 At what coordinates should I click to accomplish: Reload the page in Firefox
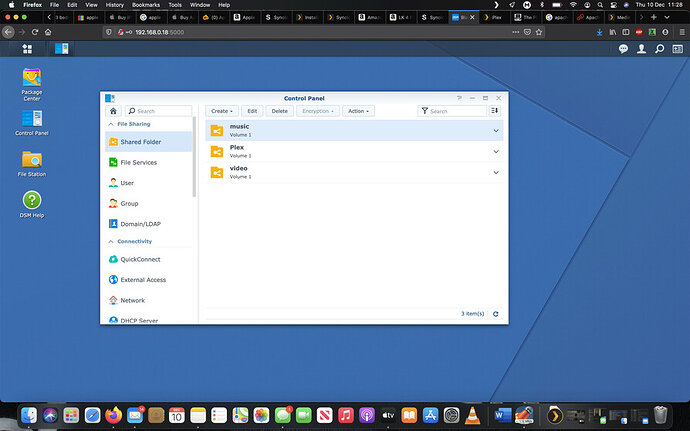[x=35, y=32]
